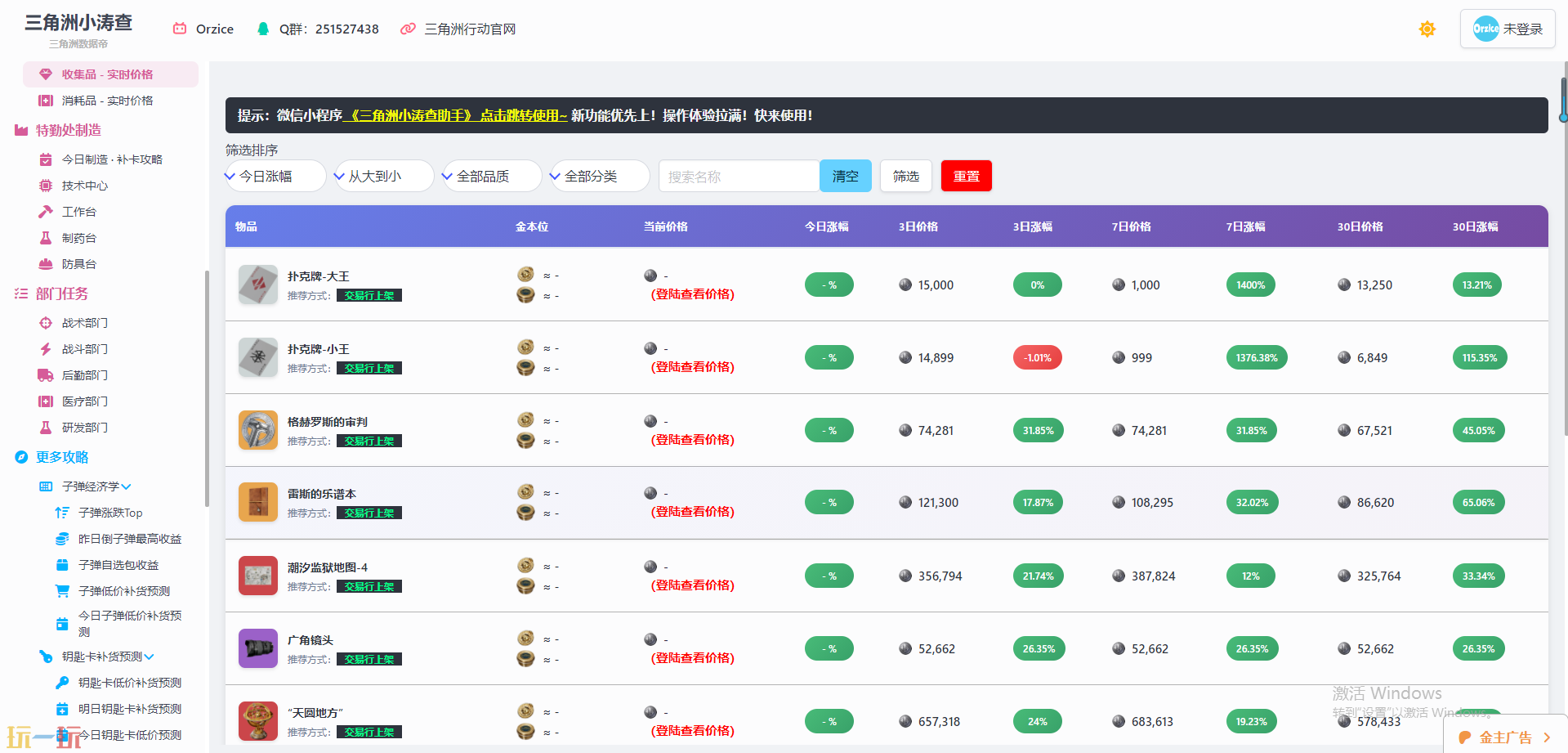This screenshot has height=753, width=1568.
Task: Click the 赫罗斯的审判 item thumbnail
Action: tap(258, 430)
